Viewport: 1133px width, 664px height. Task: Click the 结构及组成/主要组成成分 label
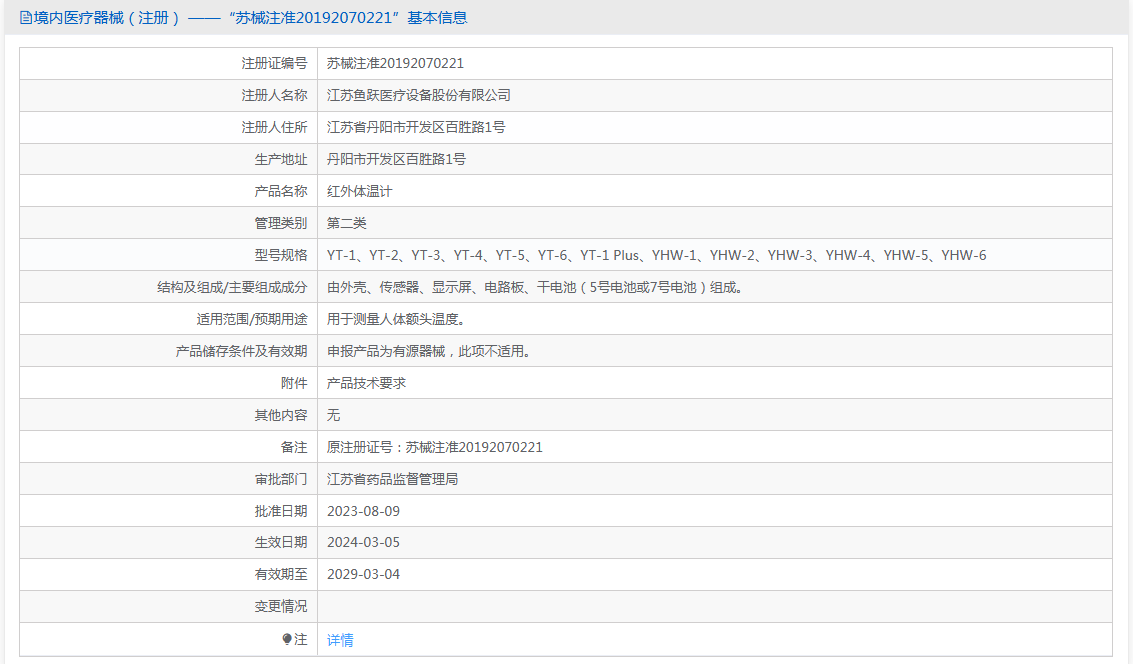[233, 288]
